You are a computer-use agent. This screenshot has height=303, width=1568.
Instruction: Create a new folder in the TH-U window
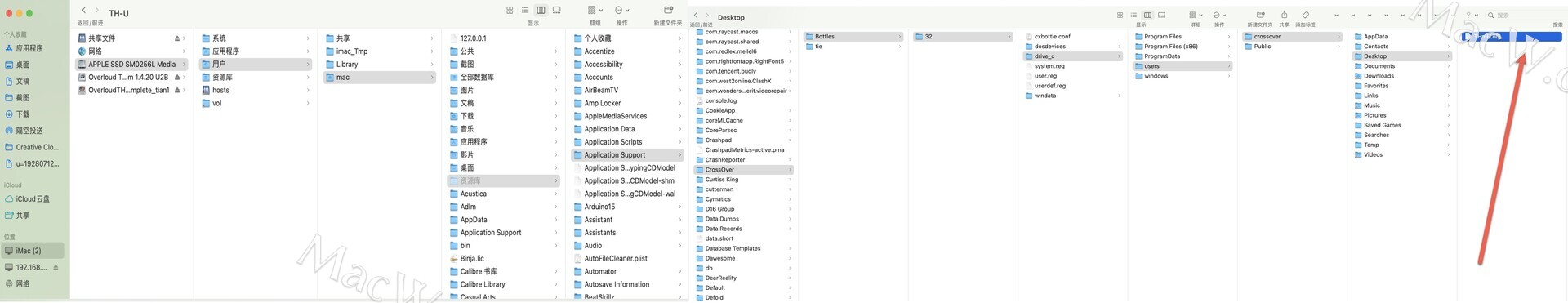coord(668,10)
